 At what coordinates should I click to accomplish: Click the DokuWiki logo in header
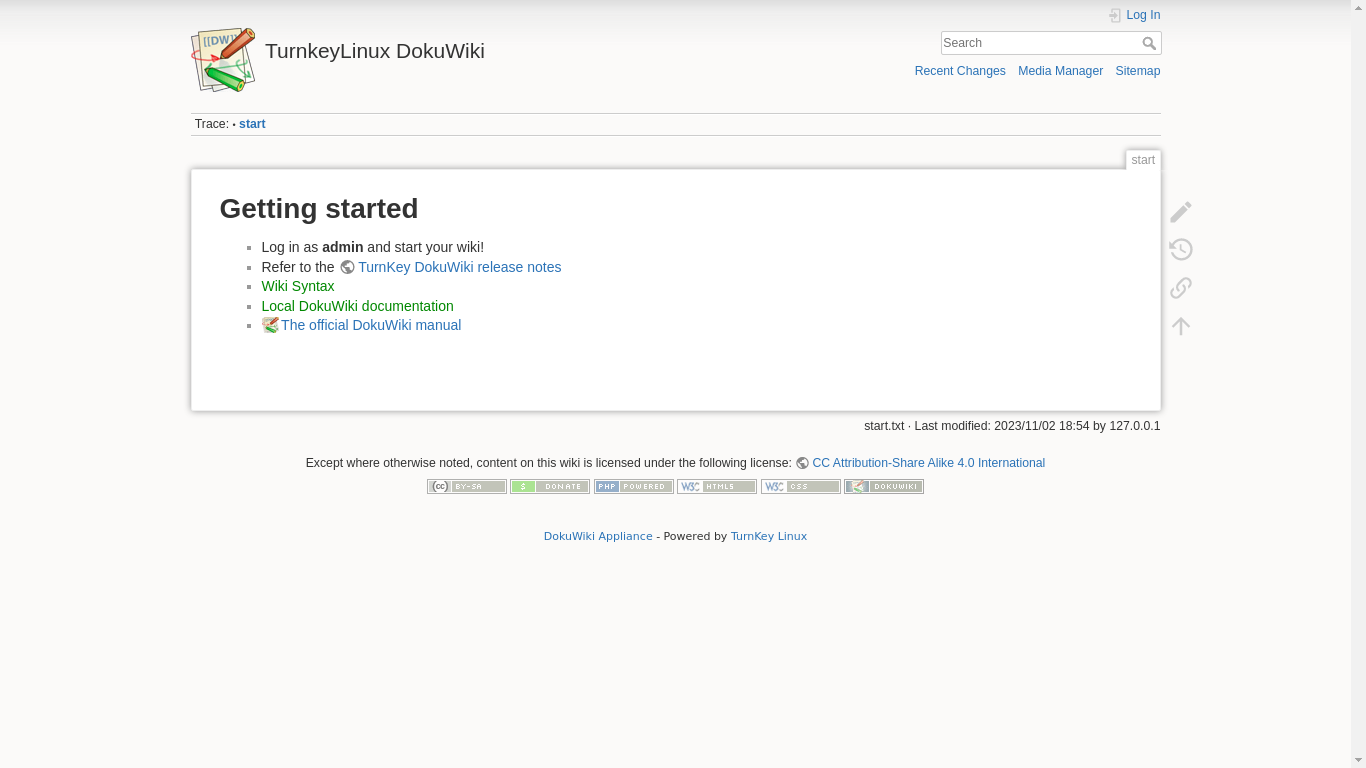coord(223,60)
